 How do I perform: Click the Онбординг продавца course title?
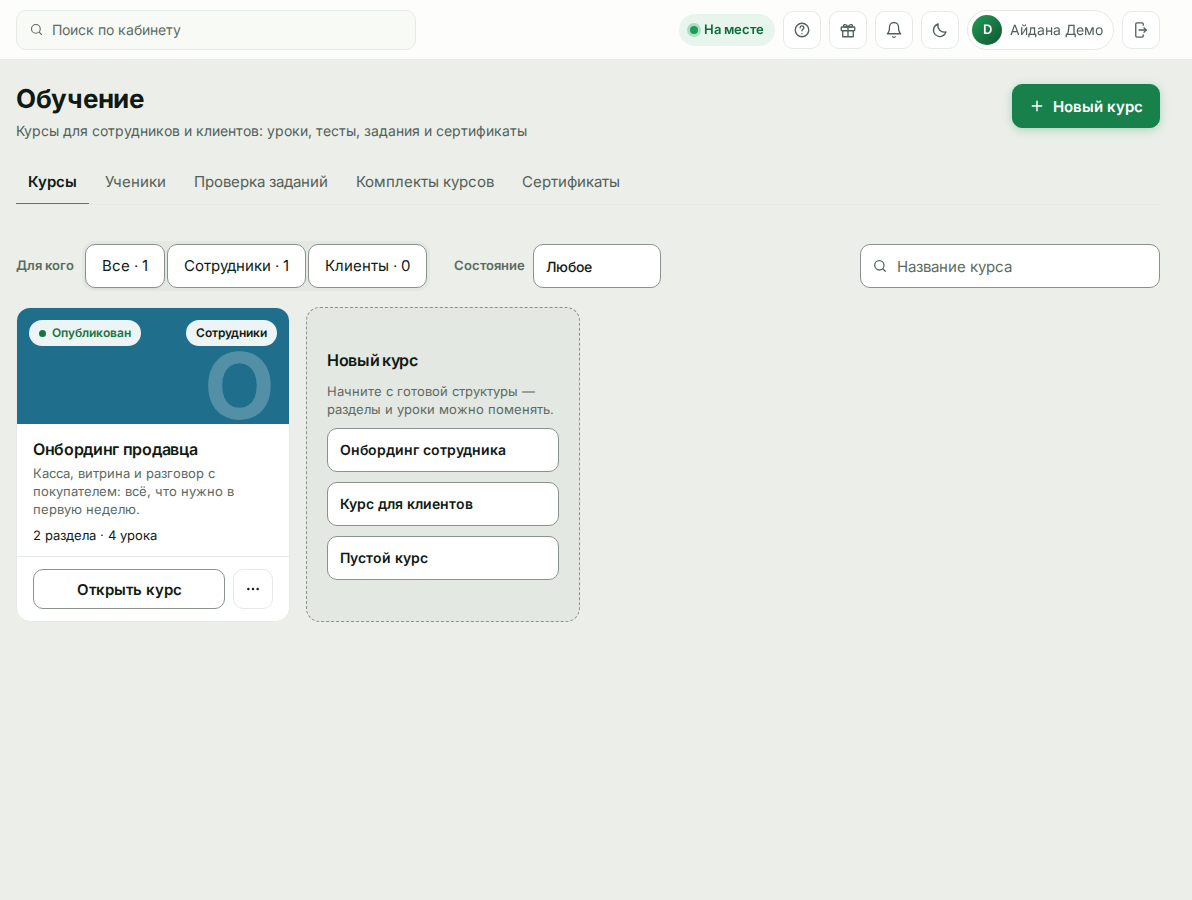(116, 450)
